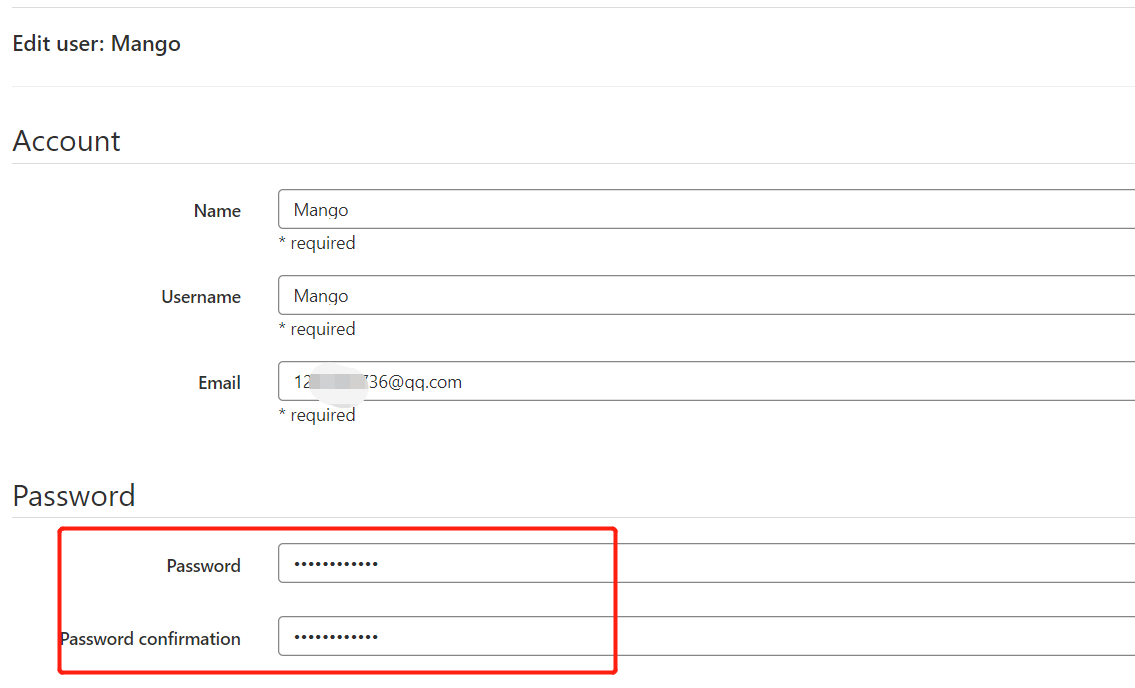Image resolution: width=1135 pixels, height=688 pixels.
Task: Click the required hint under Name
Action: (x=317, y=243)
